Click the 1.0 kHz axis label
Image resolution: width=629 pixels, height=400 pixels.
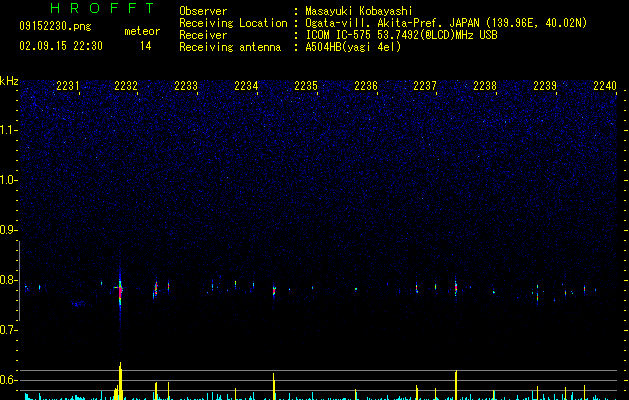point(9,180)
